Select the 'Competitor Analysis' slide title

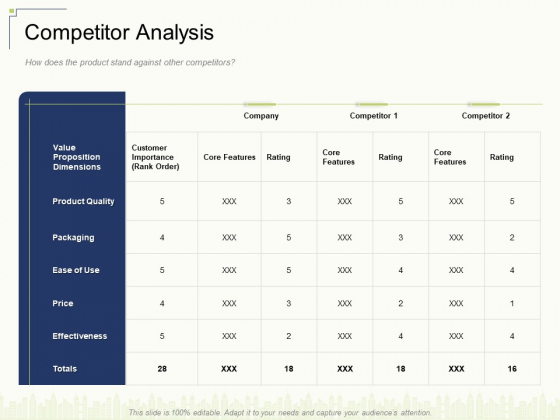(x=119, y=32)
